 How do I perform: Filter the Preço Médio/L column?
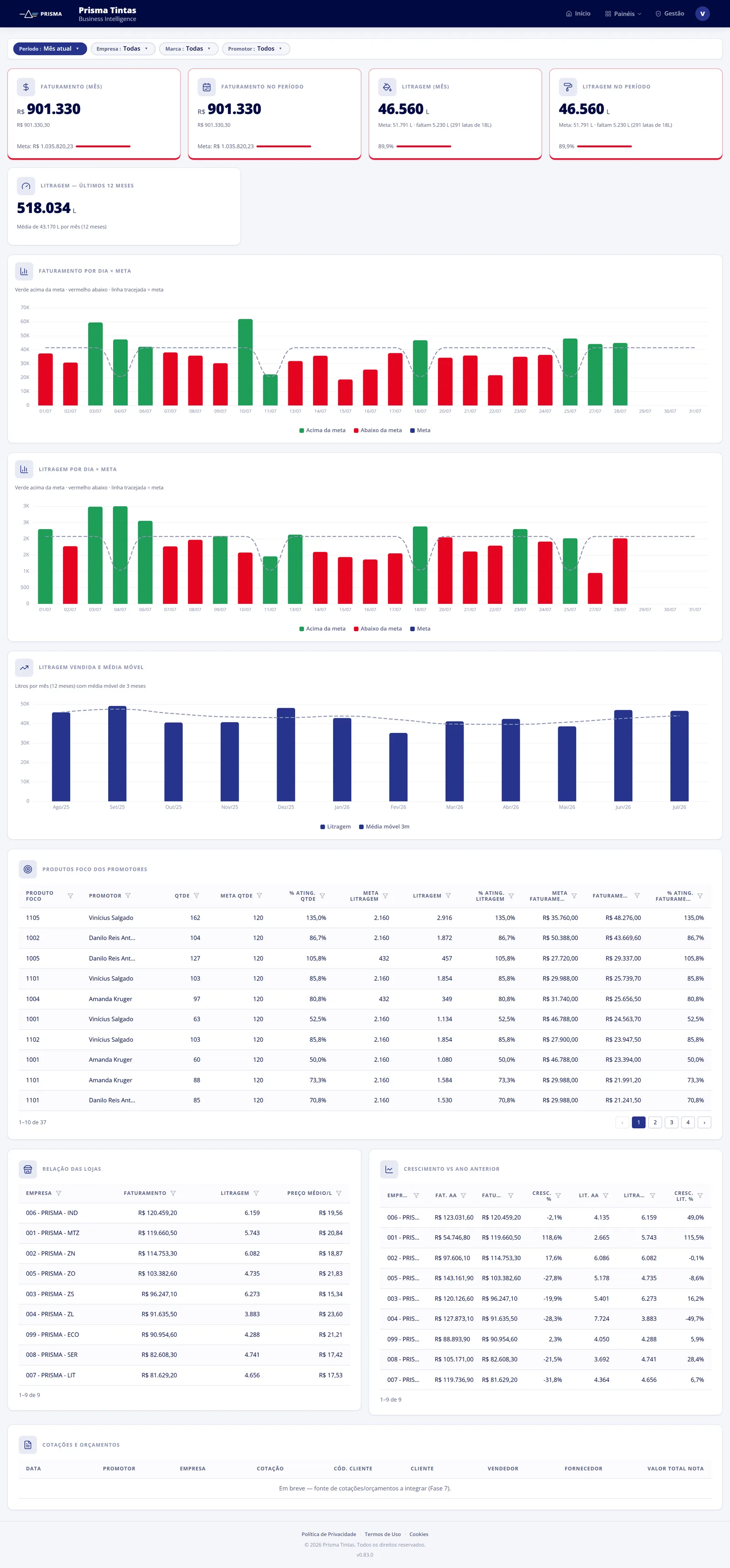click(x=339, y=1193)
